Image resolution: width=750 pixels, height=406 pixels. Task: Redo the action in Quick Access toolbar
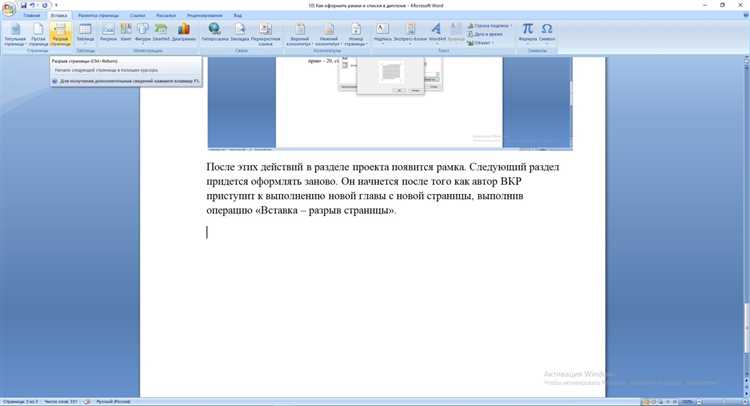point(44,5)
